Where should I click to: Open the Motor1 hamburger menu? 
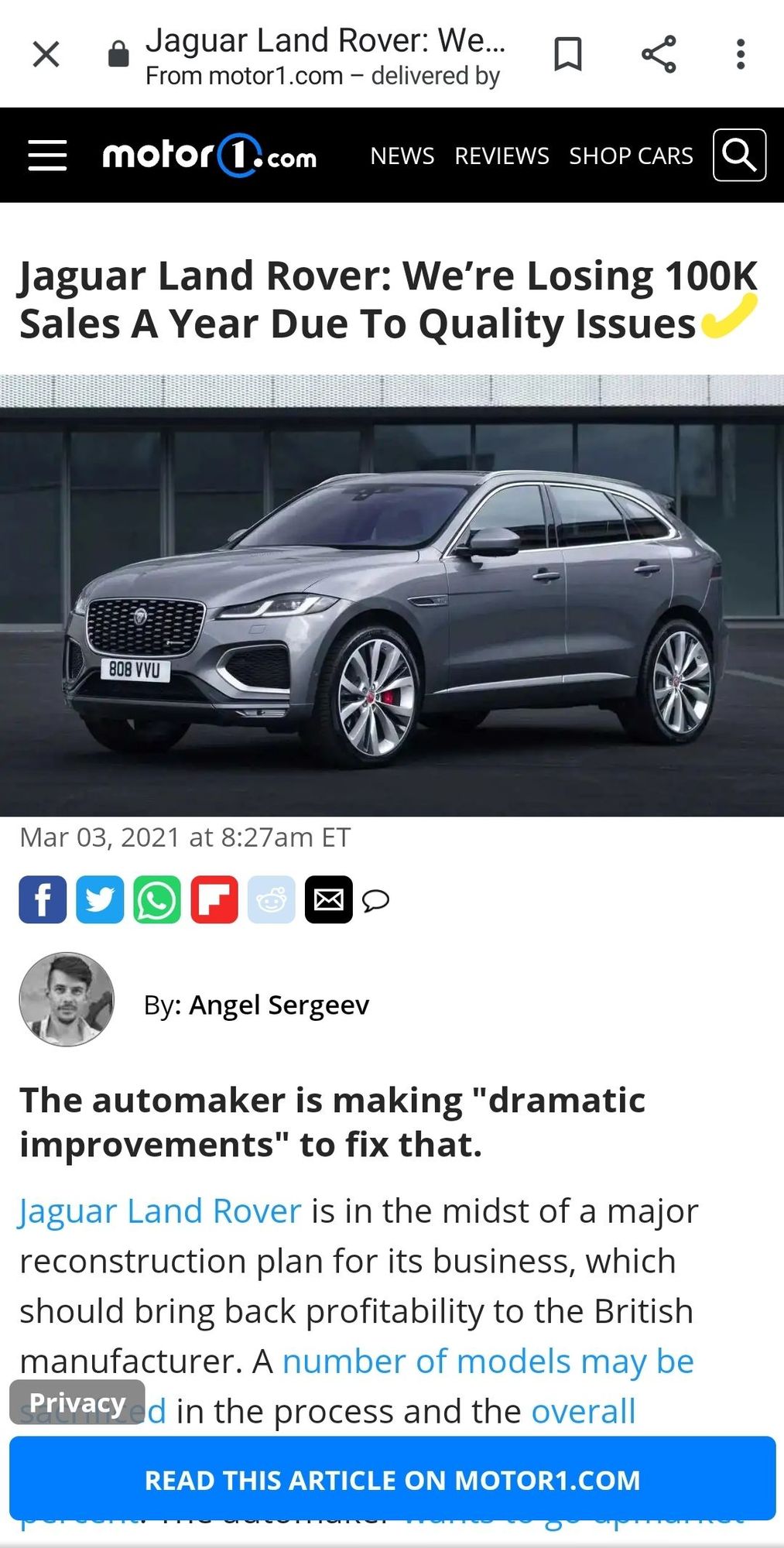[47, 156]
